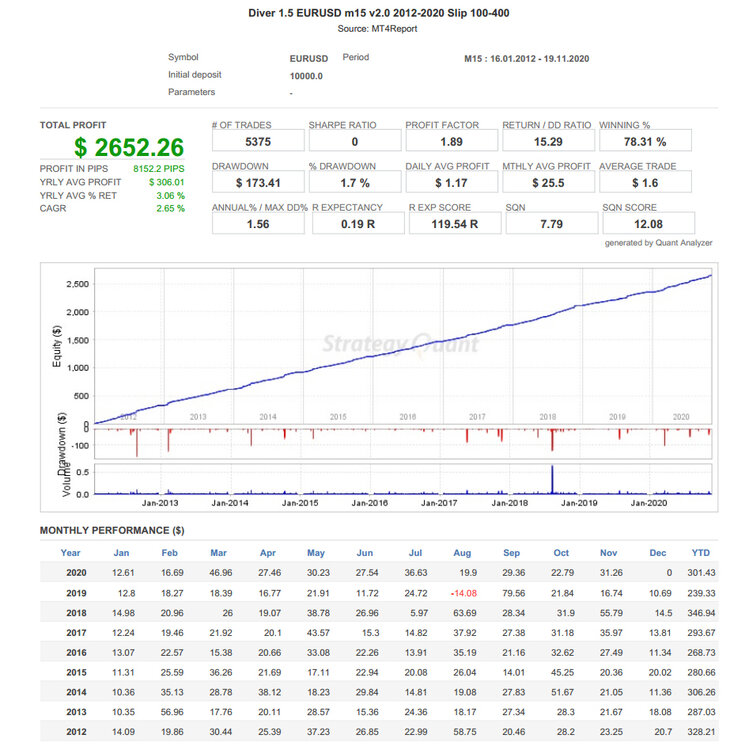
Task: Click the profit in pips value 8152.2 PIPS
Action: click(x=158, y=169)
